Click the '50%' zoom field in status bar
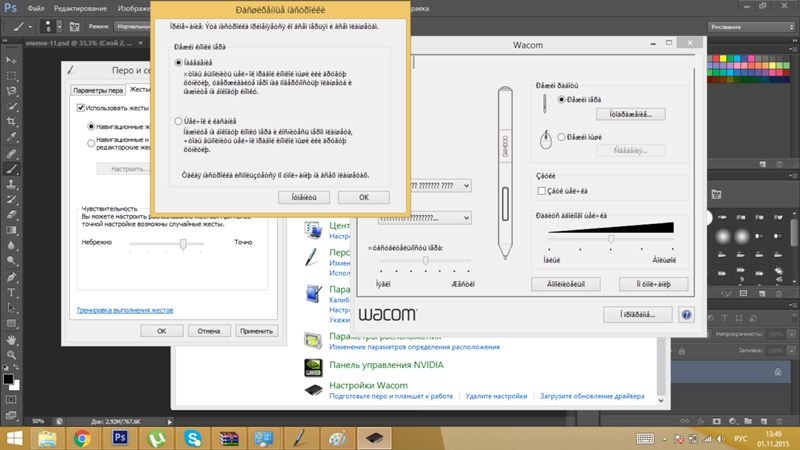 point(38,421)
